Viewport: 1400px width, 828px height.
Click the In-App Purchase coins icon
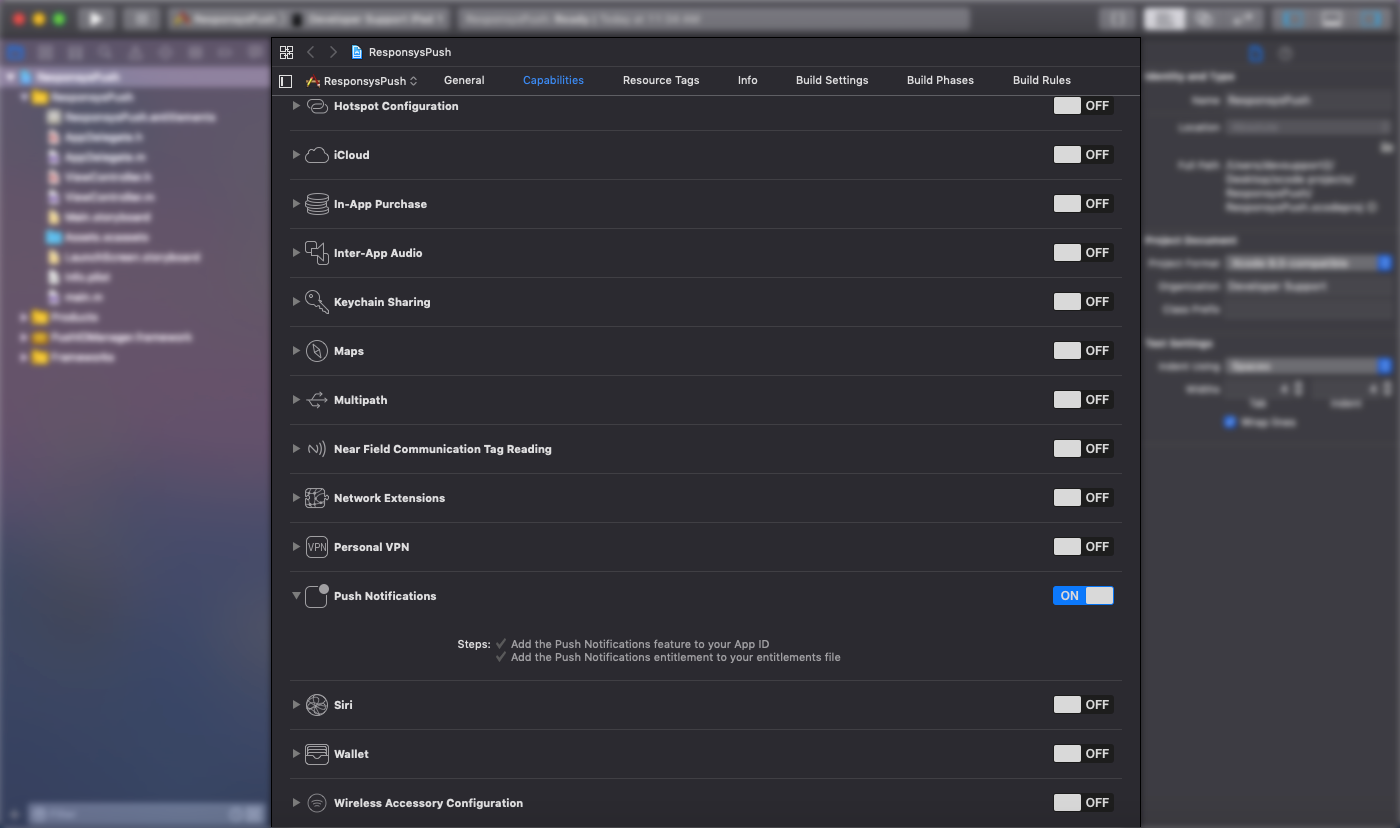(x=317, y=204)
